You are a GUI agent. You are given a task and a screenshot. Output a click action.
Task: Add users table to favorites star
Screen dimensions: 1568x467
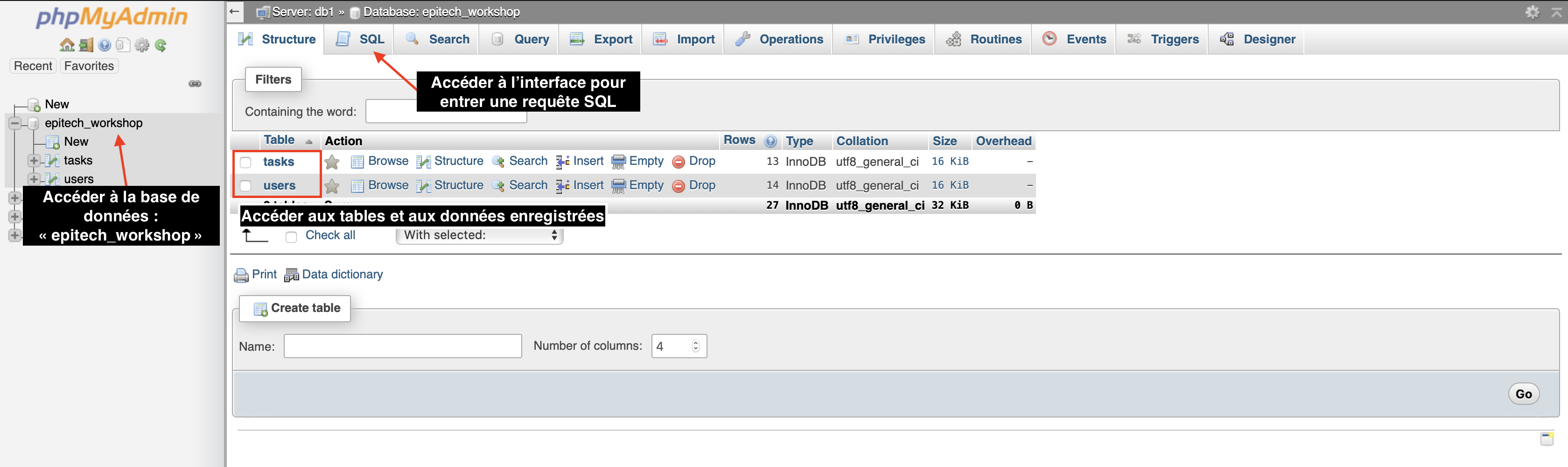coord(332,186)
